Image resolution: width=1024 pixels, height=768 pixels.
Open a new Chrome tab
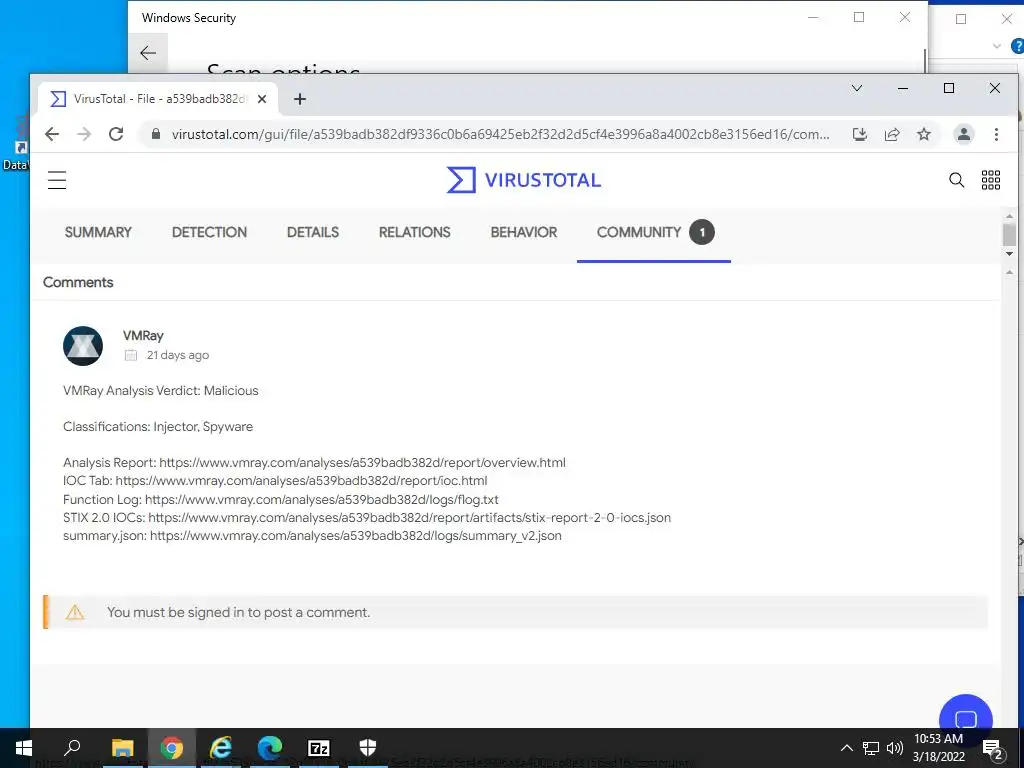point(300,99)
